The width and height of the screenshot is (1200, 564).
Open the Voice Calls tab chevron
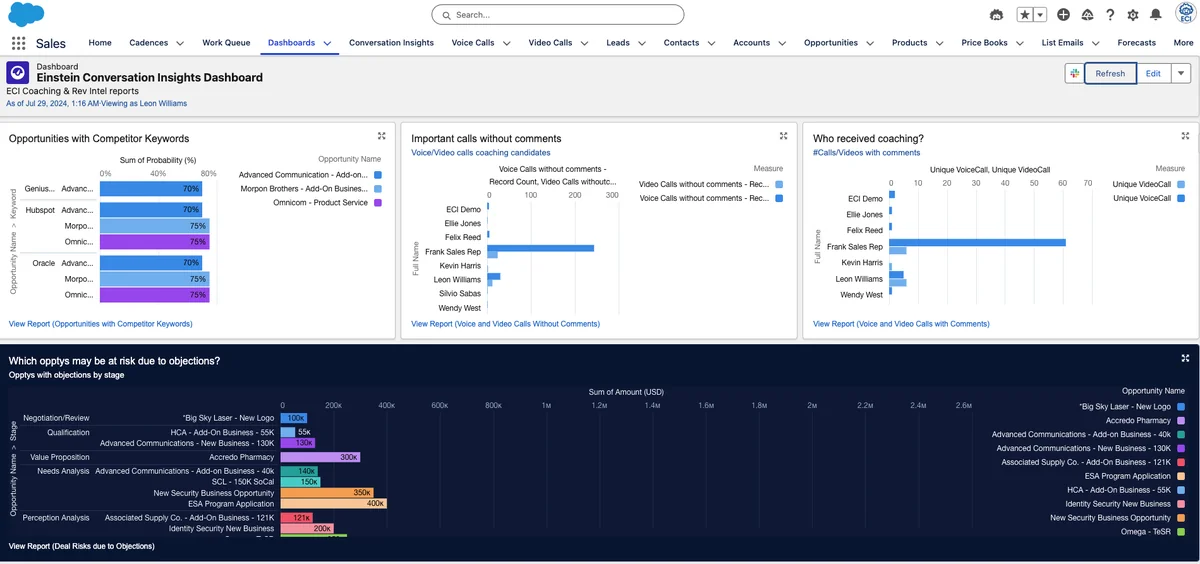507,43
